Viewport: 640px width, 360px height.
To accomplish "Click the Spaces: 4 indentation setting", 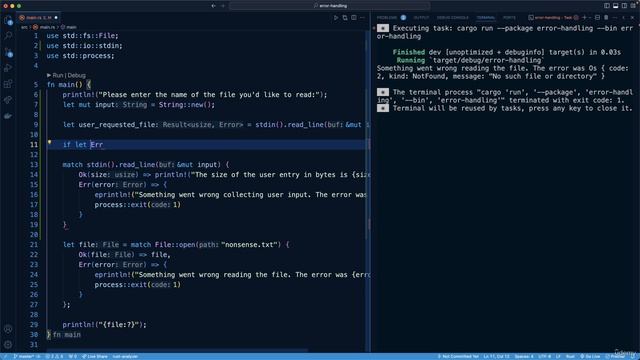I will (524, 356).
